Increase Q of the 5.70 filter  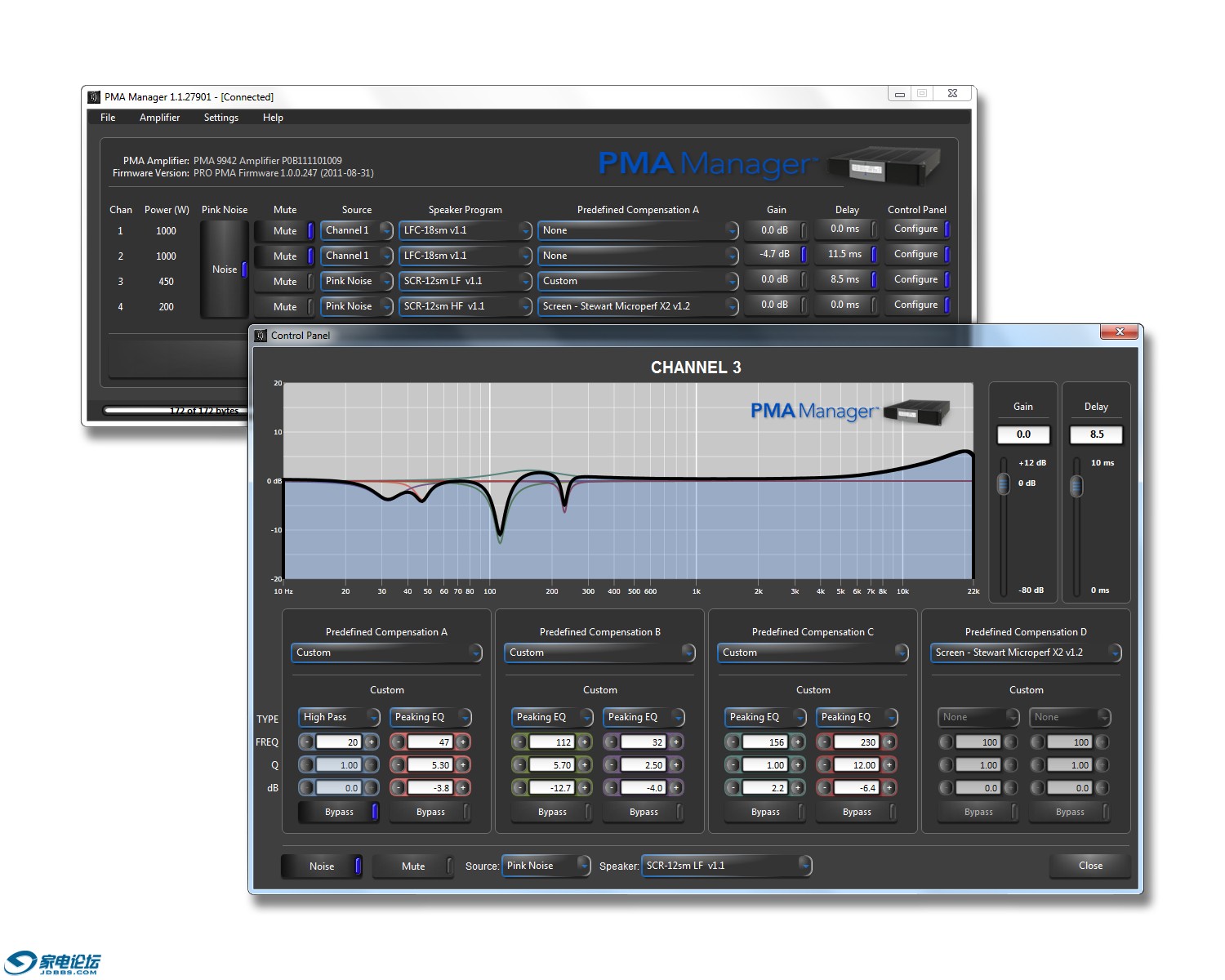point(585,765)
